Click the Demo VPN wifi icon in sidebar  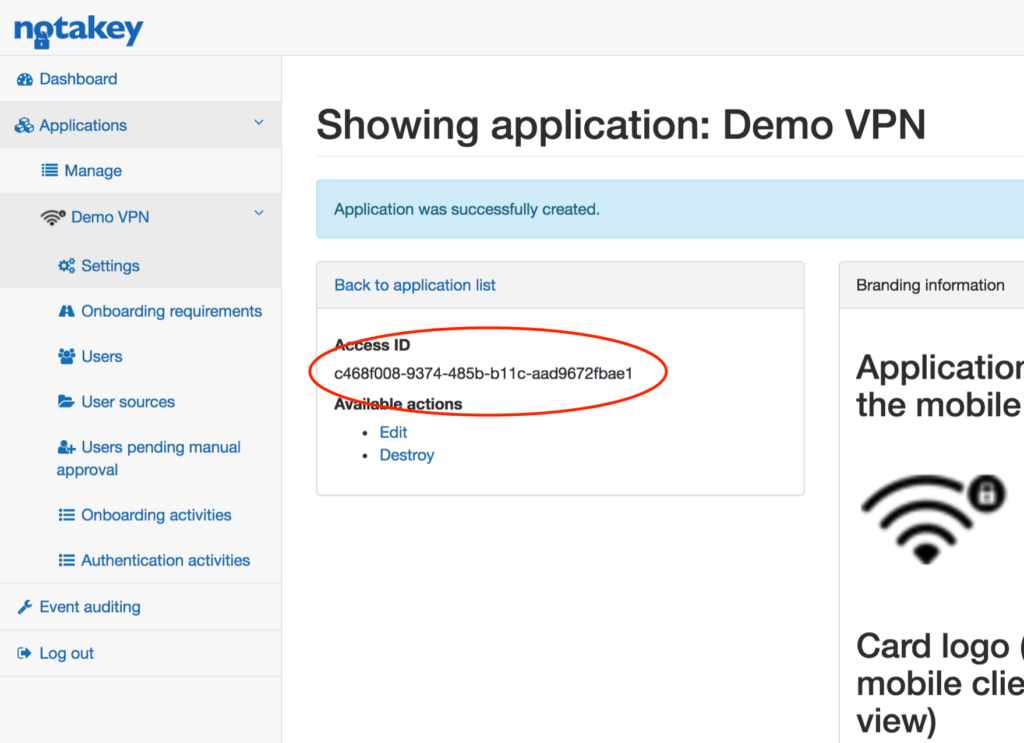[53, 217]
